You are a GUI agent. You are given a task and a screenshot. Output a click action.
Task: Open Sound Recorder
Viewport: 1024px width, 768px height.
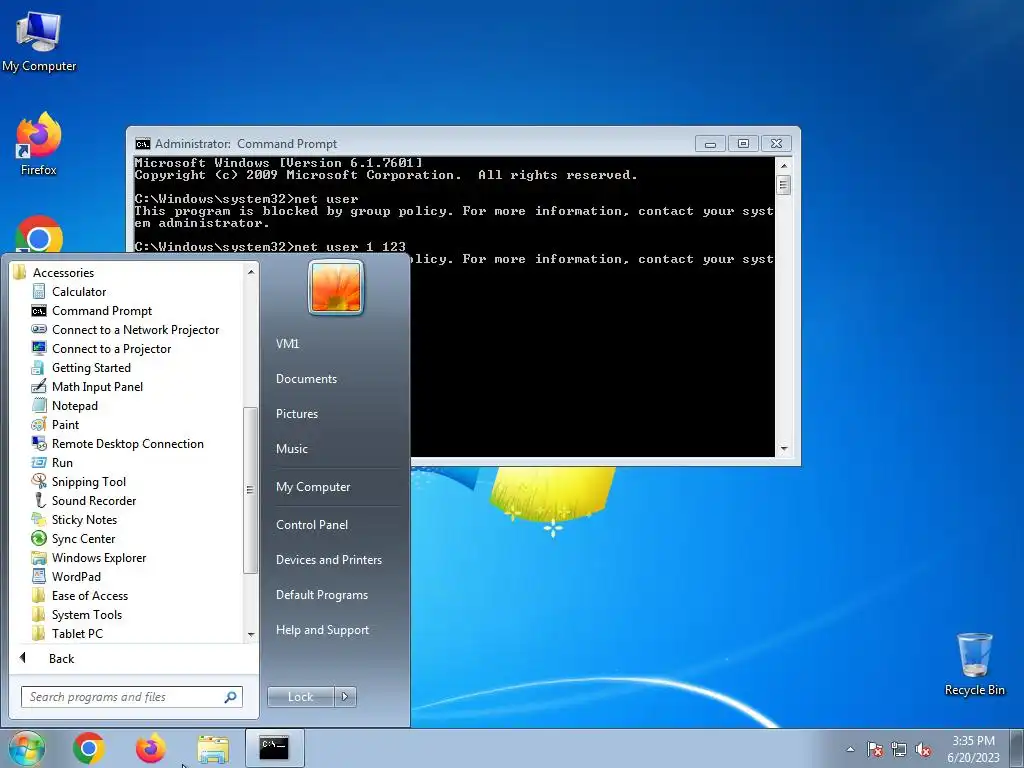point(93,500)
